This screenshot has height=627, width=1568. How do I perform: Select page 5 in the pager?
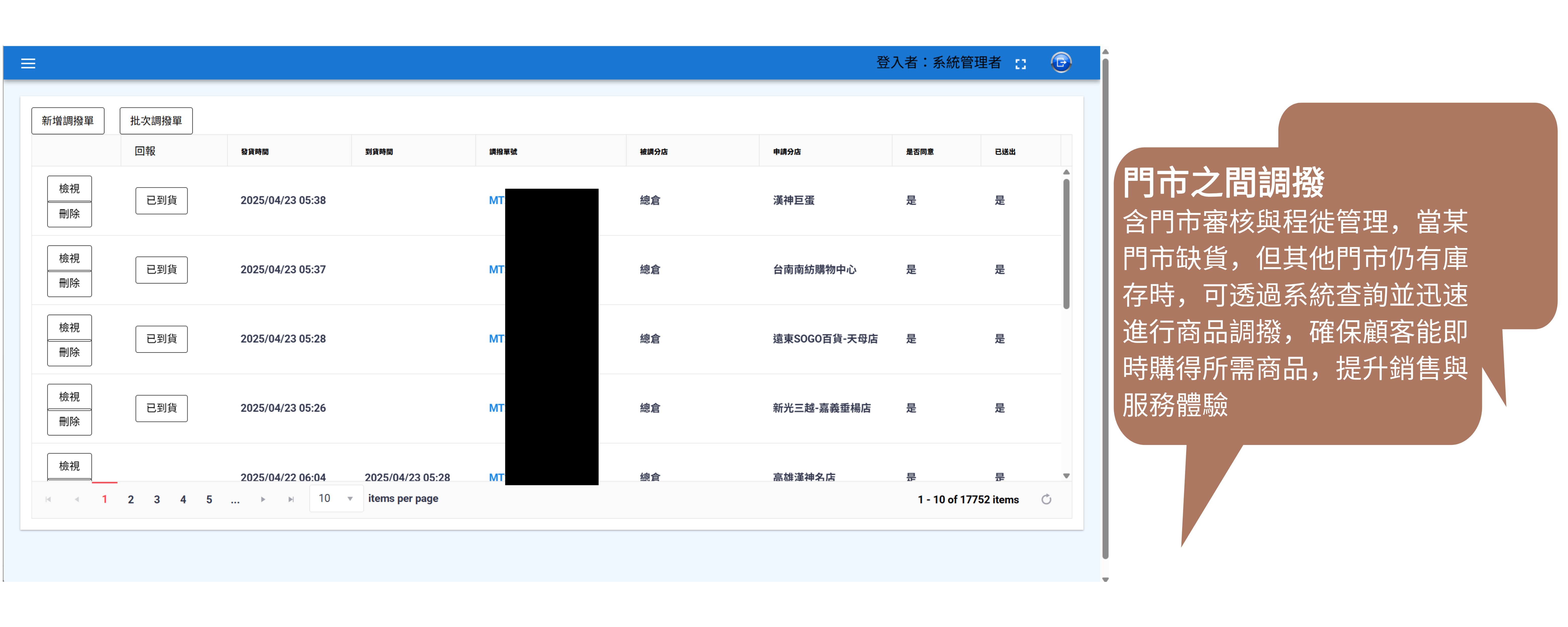point(209,500)
